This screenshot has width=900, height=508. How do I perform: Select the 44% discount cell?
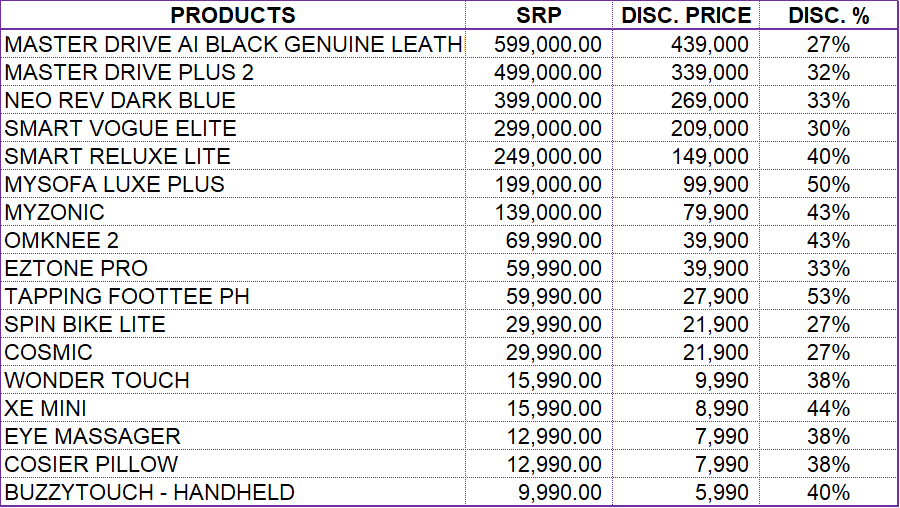[x=828, y=409]
